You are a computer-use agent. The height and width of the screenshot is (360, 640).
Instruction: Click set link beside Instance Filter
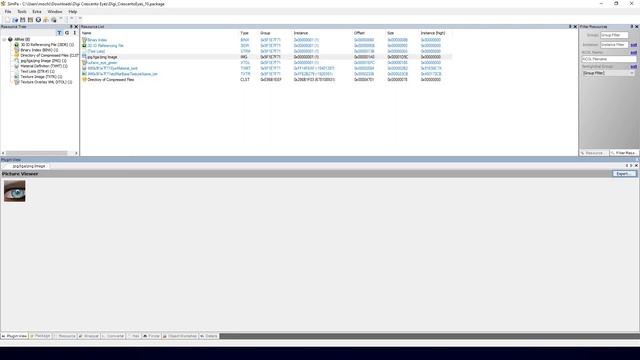[x=633, y=45]
